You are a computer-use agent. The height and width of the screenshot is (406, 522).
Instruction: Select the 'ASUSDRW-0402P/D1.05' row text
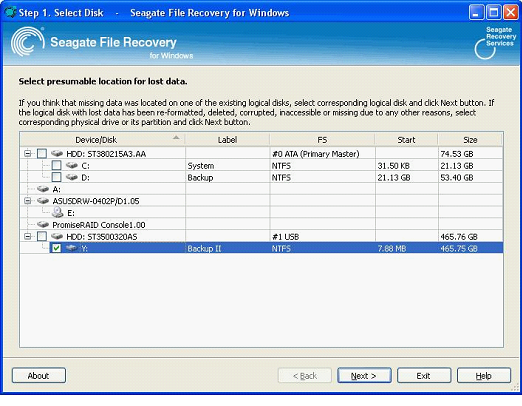tap(96, 201)
